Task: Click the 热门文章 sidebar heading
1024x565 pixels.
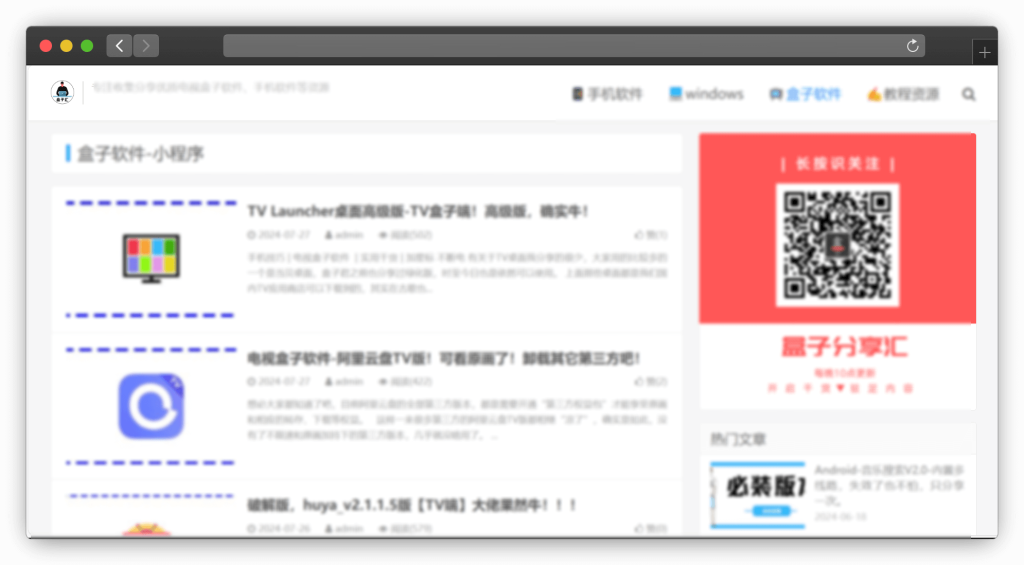Action: click(x=738, y=439)
